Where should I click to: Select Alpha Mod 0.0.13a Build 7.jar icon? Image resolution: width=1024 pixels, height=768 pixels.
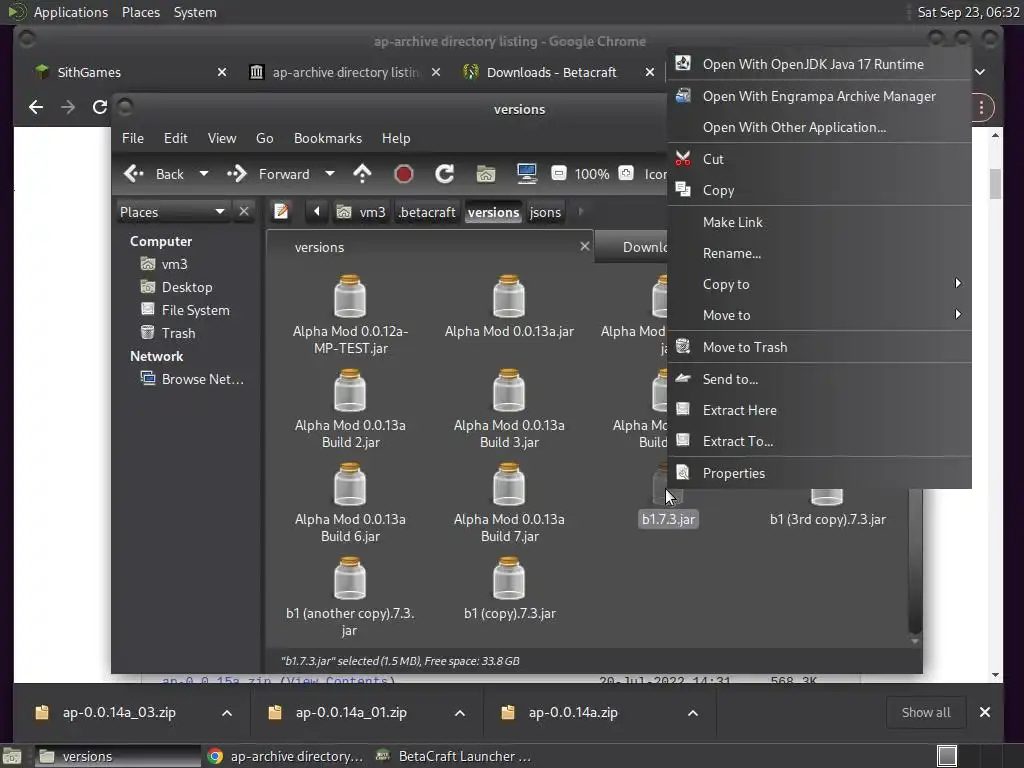[509, 484]
